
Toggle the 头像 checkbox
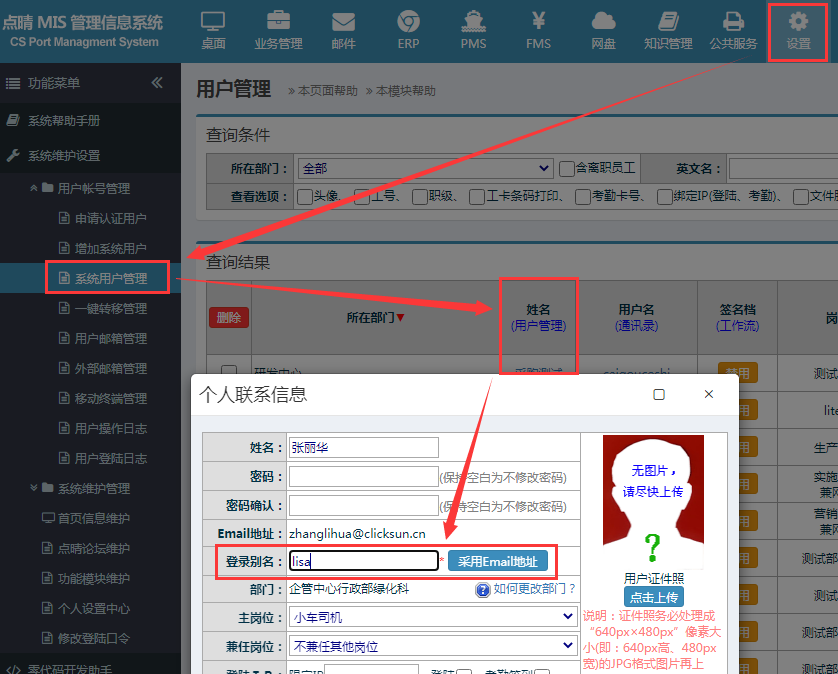(305, 197)
